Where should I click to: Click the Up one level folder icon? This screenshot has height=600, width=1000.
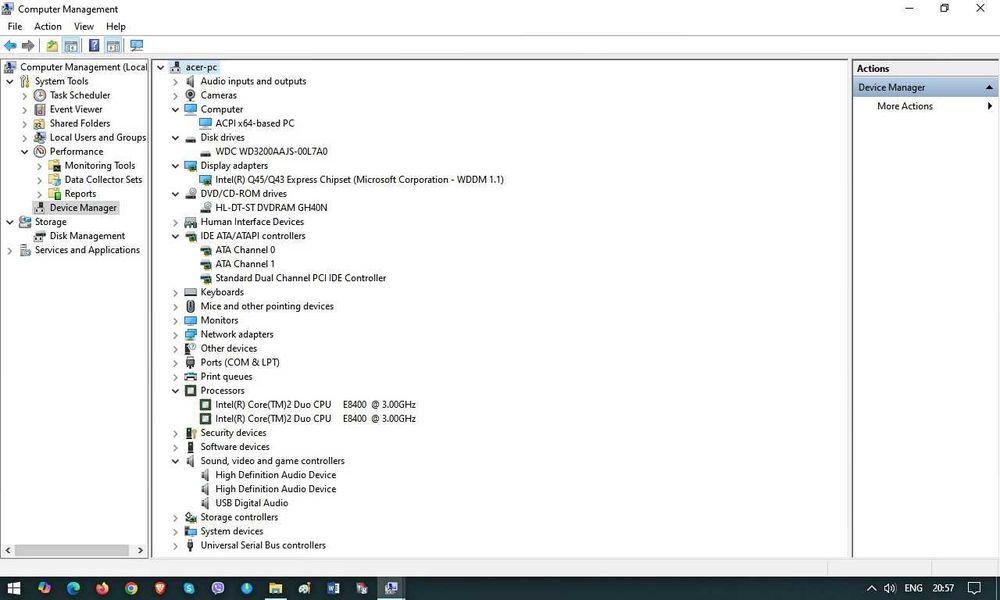coord(52,45)
